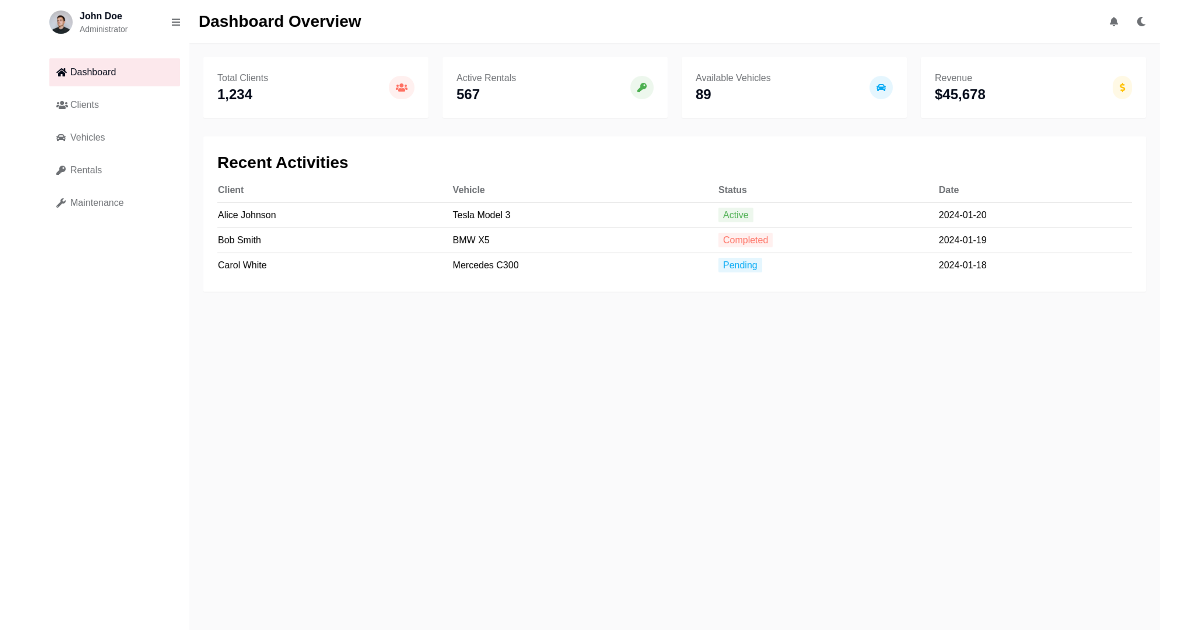Select the Rentals key icon
The image size is (1200, 630).
tap(61, 170)
